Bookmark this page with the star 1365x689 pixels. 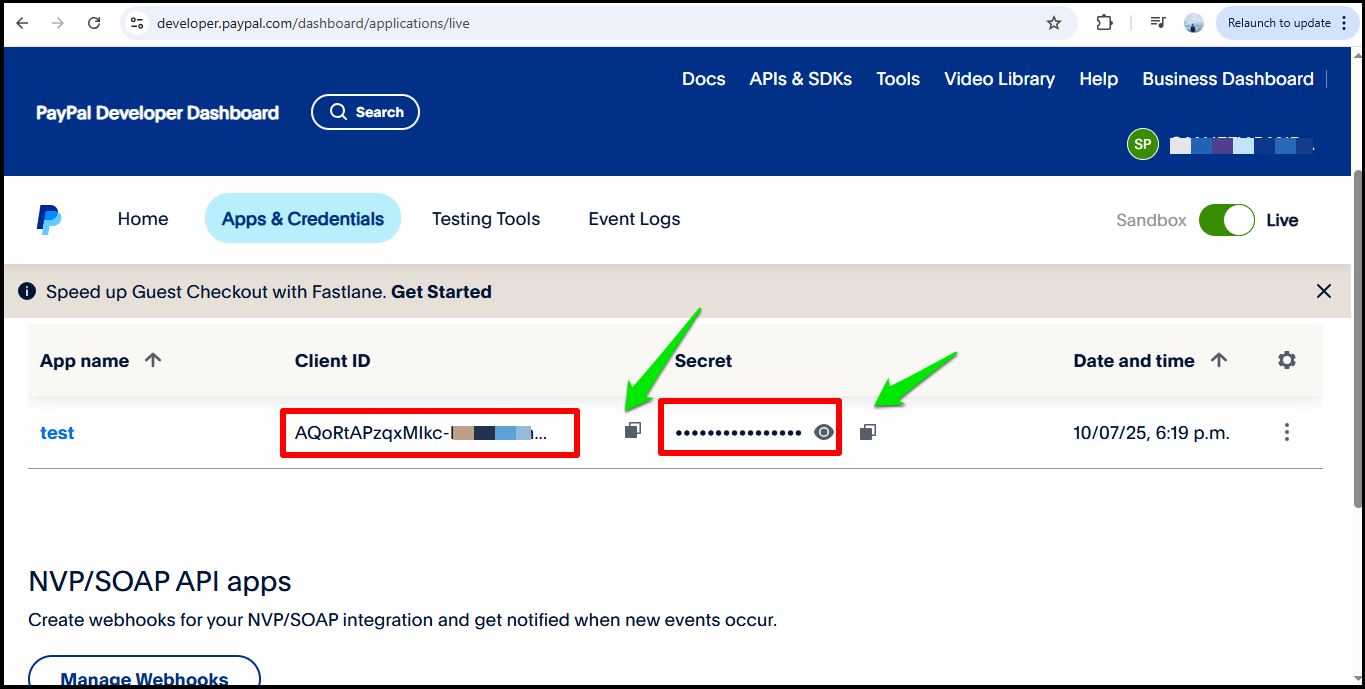pos(1054,23)
